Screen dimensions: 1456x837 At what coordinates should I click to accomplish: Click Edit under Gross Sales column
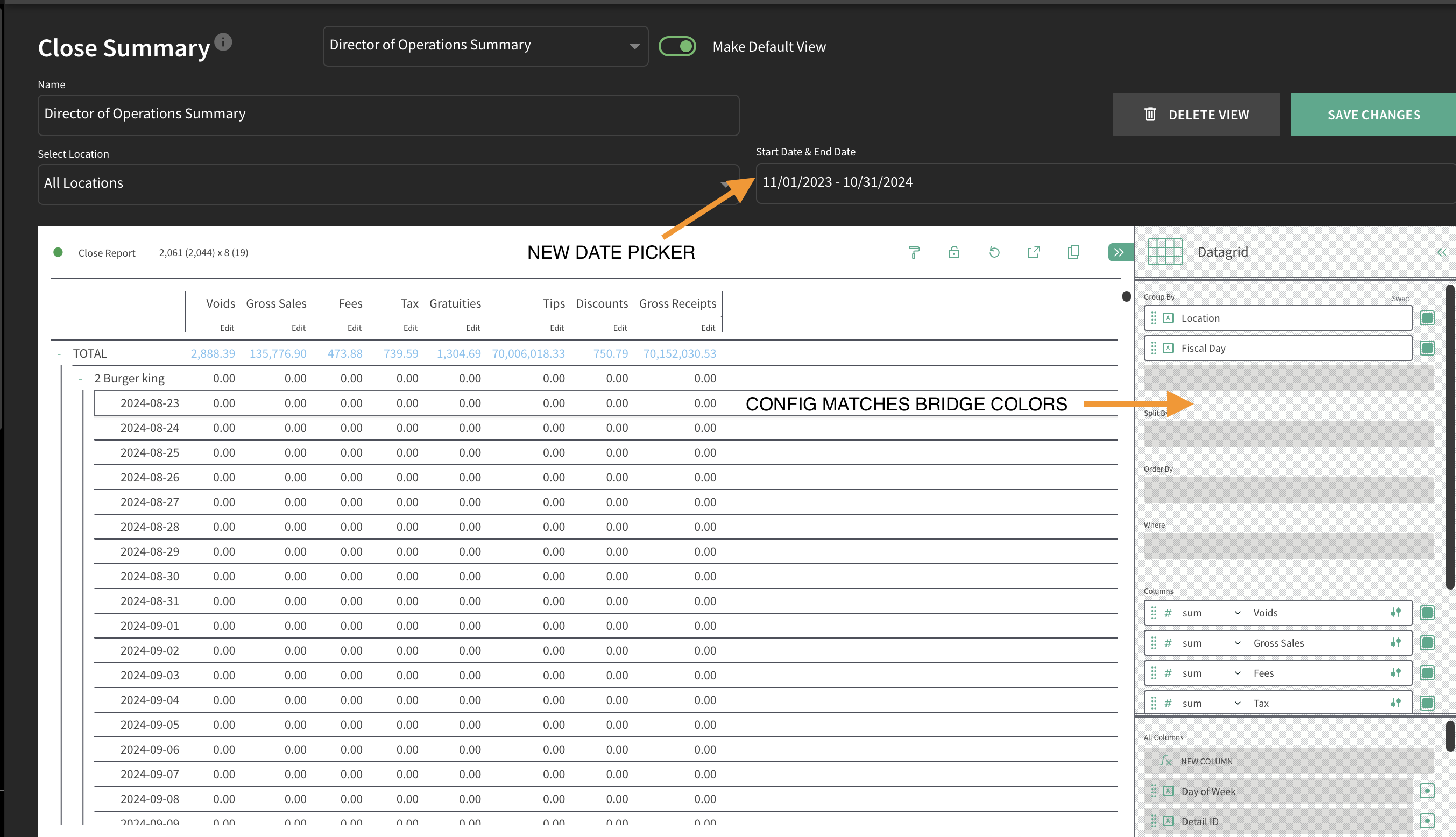coord(298,328)
